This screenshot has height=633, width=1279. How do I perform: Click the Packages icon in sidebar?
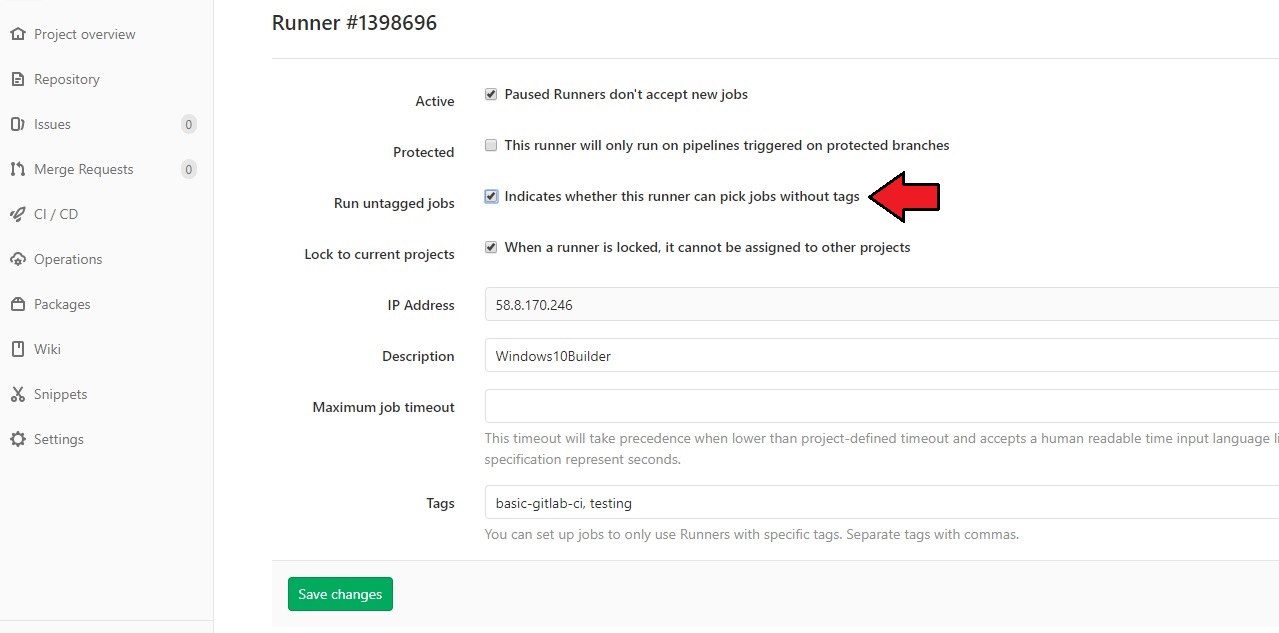(x=17, y=304)
